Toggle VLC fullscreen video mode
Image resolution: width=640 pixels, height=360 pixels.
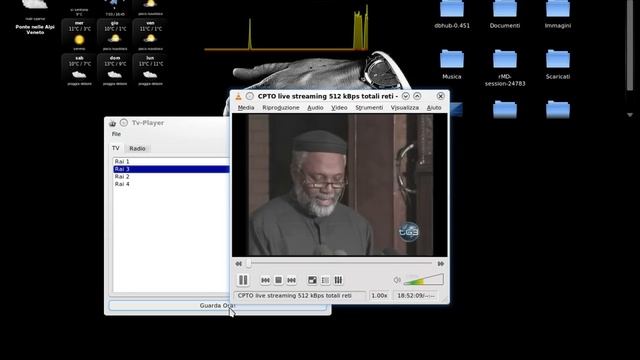312,280
